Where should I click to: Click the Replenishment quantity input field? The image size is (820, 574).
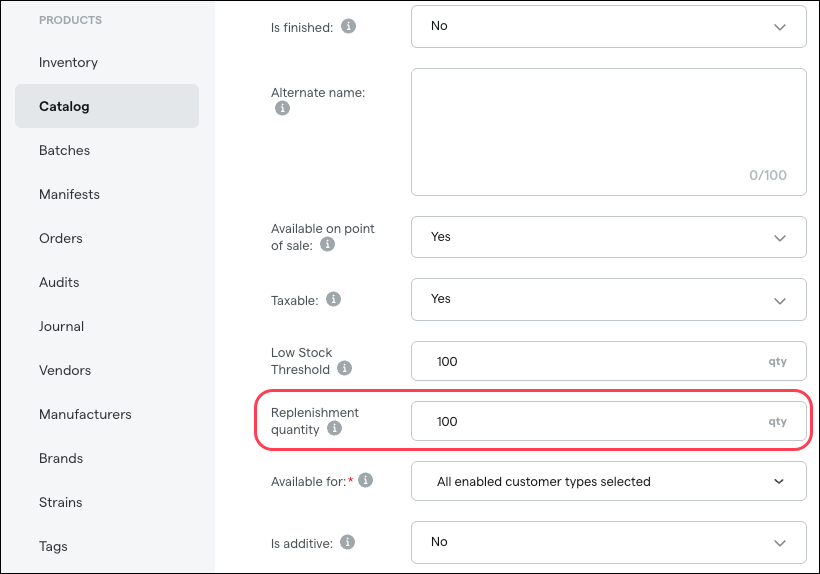[x=609, y=421]
